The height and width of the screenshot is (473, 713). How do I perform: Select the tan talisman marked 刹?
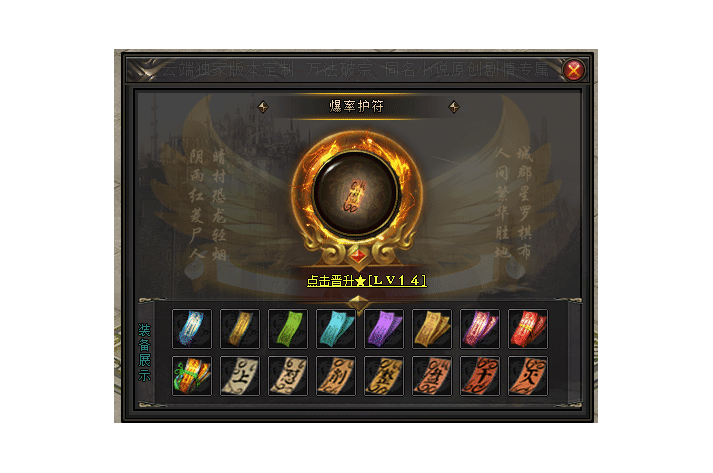336,376
